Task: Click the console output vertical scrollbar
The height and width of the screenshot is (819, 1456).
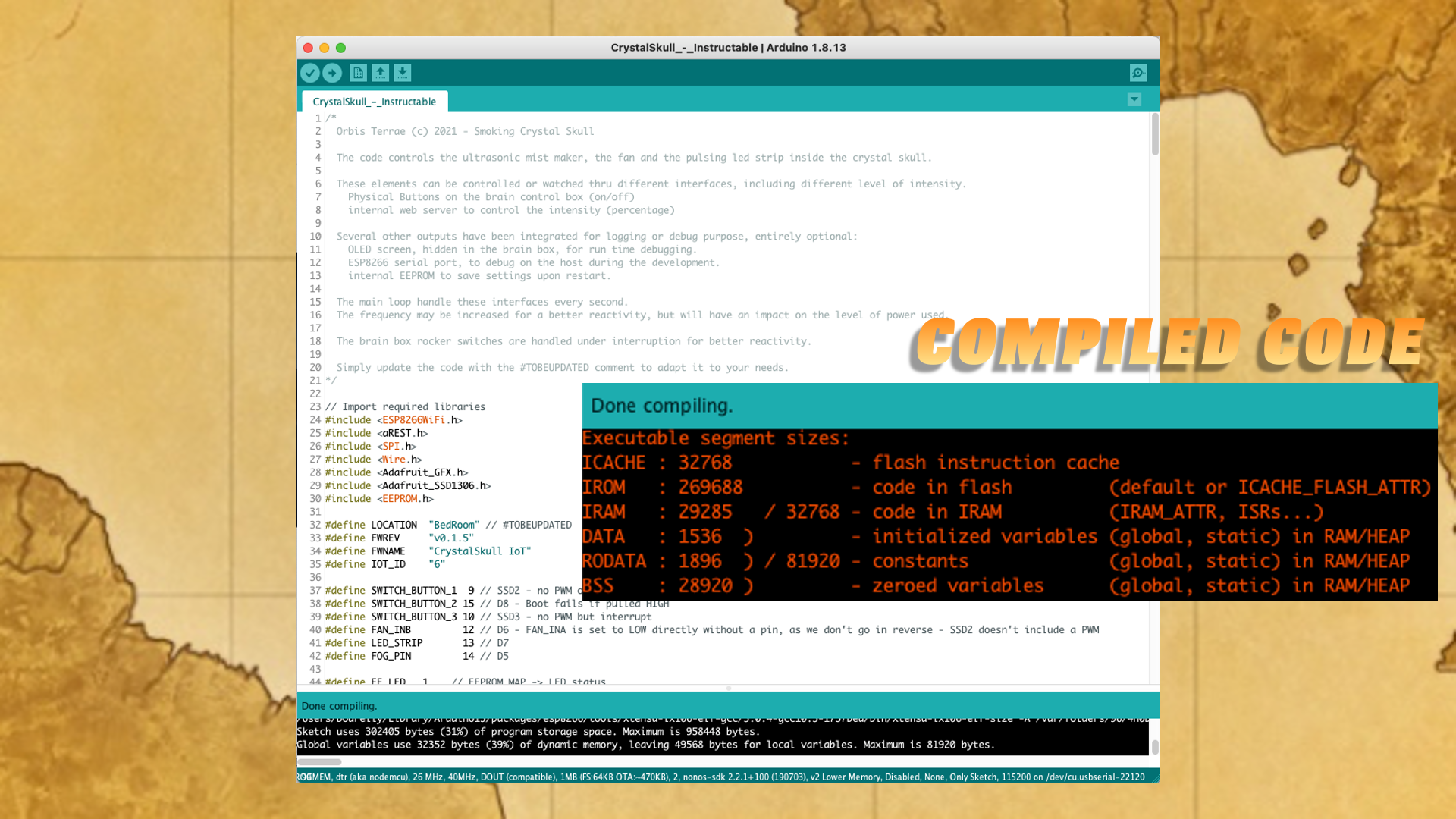Action: tap(1155, 746)
